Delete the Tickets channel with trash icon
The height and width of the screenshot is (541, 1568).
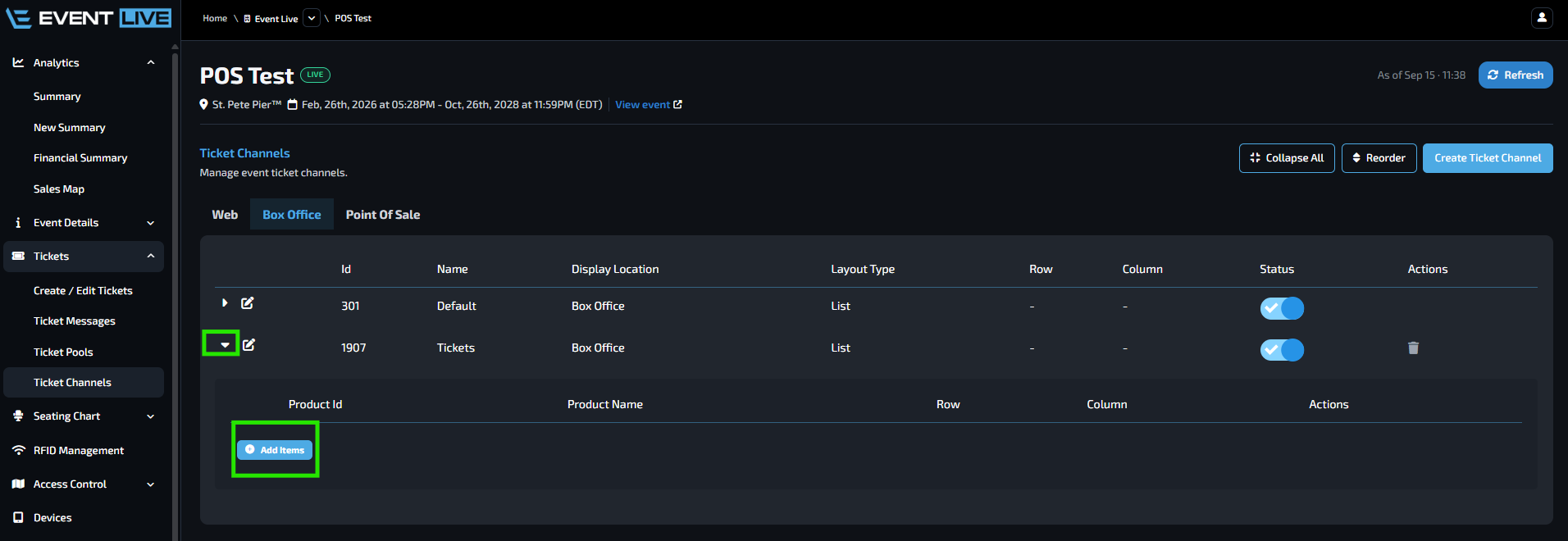(x=1413, y=348)
